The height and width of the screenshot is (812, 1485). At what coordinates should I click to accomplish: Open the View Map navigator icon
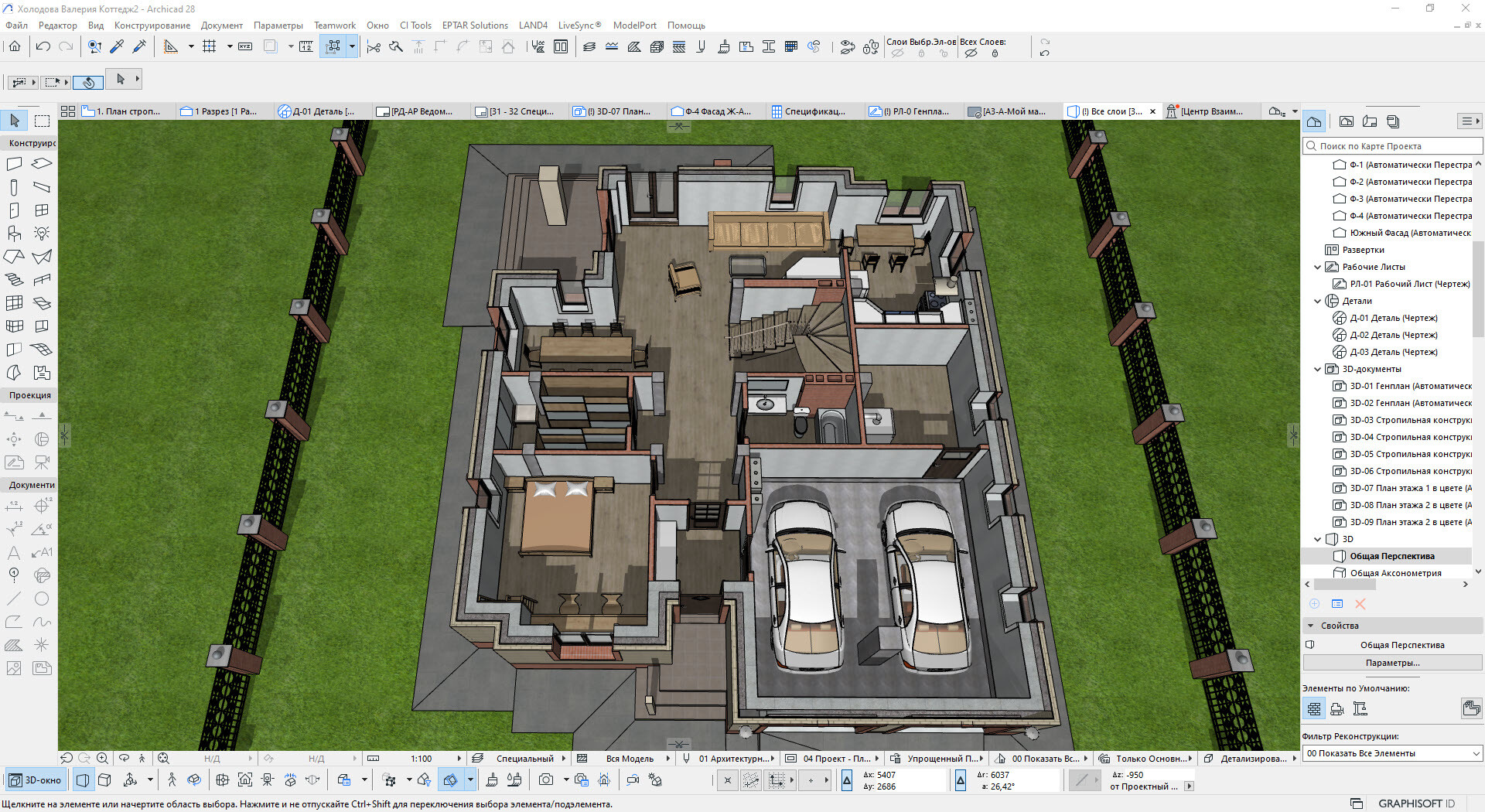[x=1346, y=121]
